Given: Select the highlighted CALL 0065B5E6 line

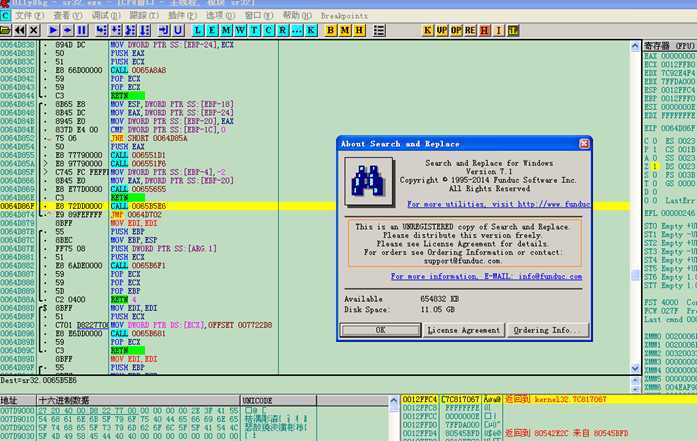Looking at the screenshot, I should click(x=315, y=206).
